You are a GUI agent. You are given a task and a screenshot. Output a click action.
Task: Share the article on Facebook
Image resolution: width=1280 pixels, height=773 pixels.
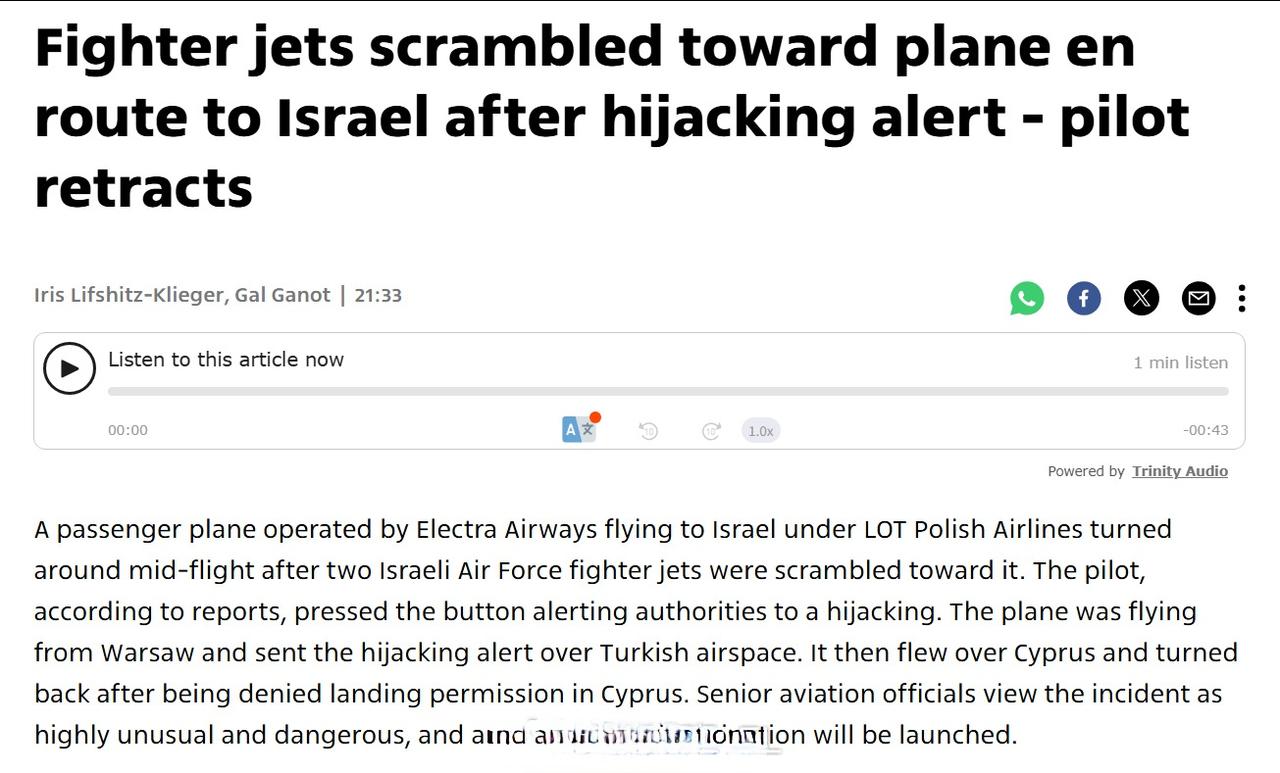click(x=1084, y=298)
